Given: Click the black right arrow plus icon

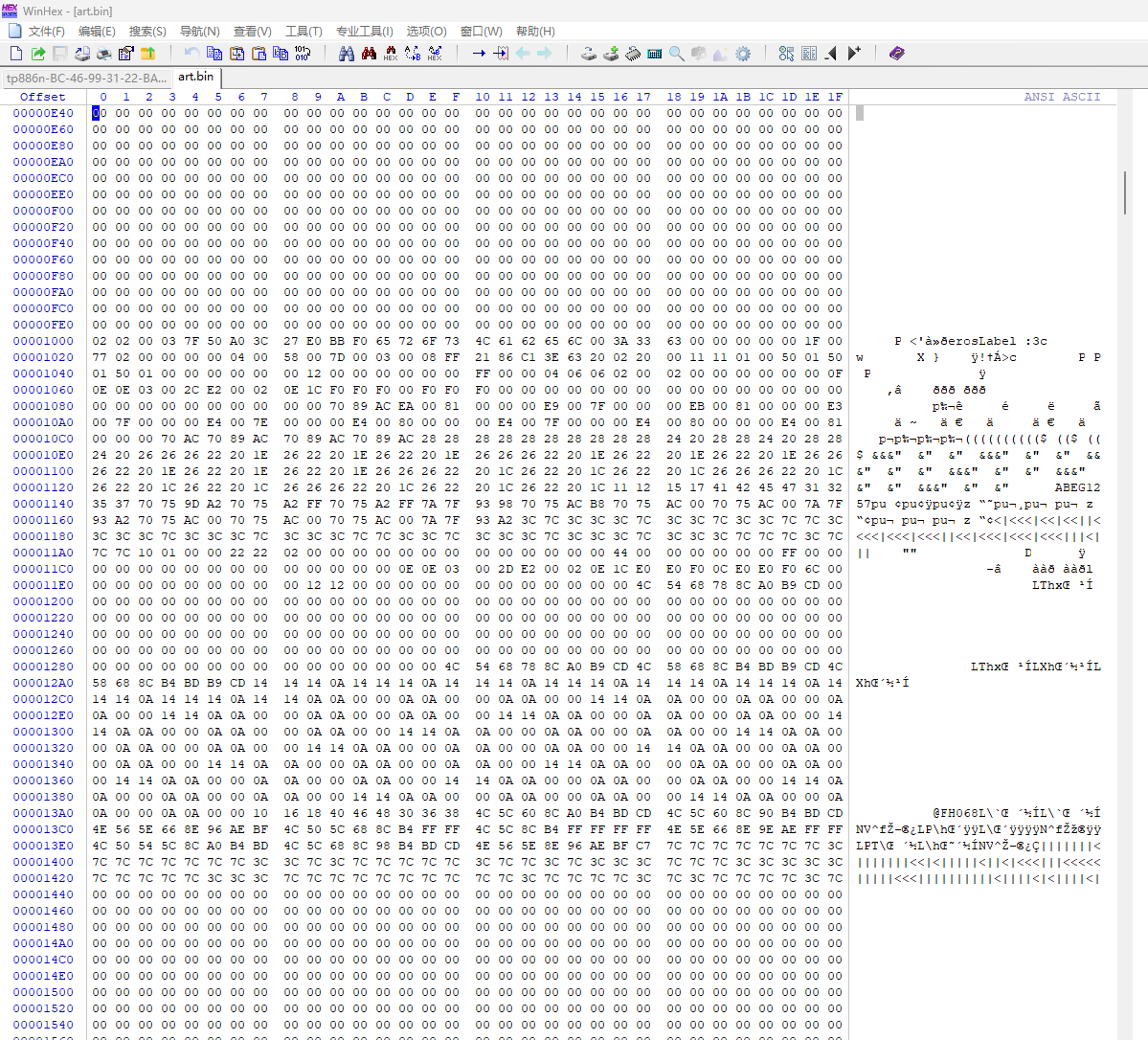Looking at the screenshot, I should [x=854, y=54].
